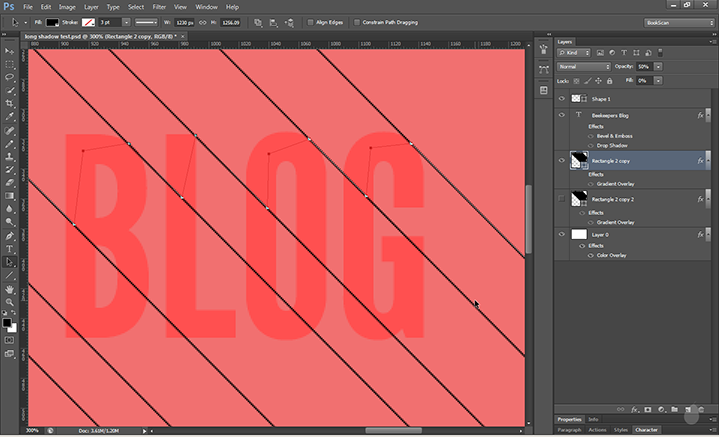Switch to the Character tab
This screenshot has width=719, height=437.
(x=646, y=429)
